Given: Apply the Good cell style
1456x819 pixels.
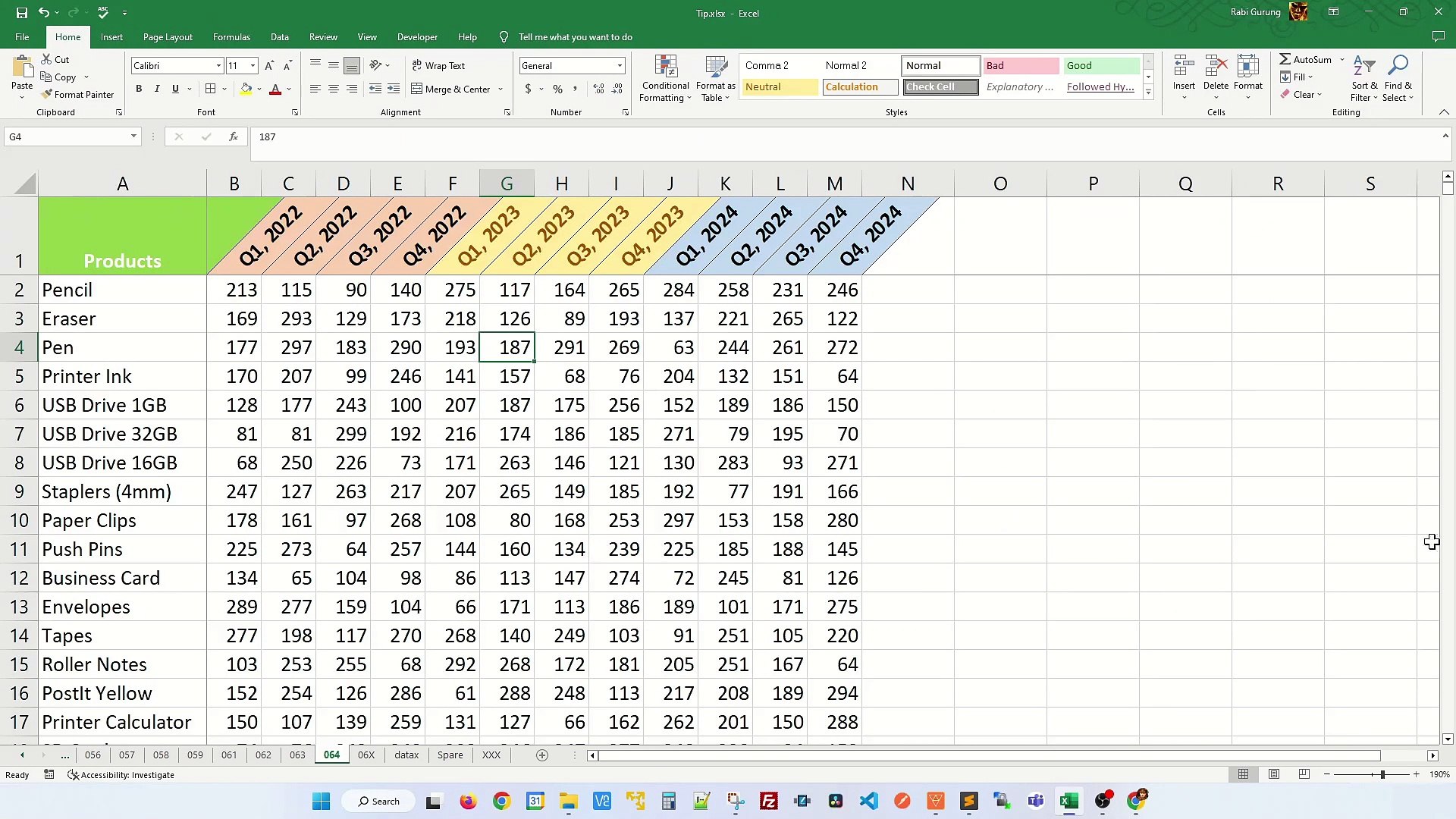Looking at the screenshot, I should pyautogui.click(x=1100, y=66).
